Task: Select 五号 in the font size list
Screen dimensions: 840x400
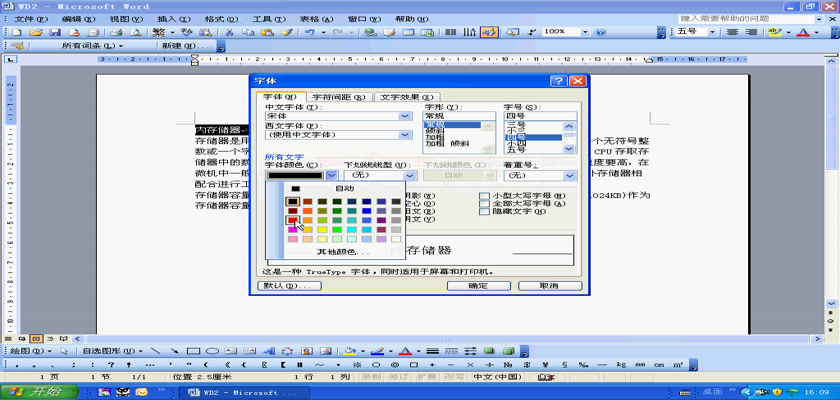Action: click(516, 149)
